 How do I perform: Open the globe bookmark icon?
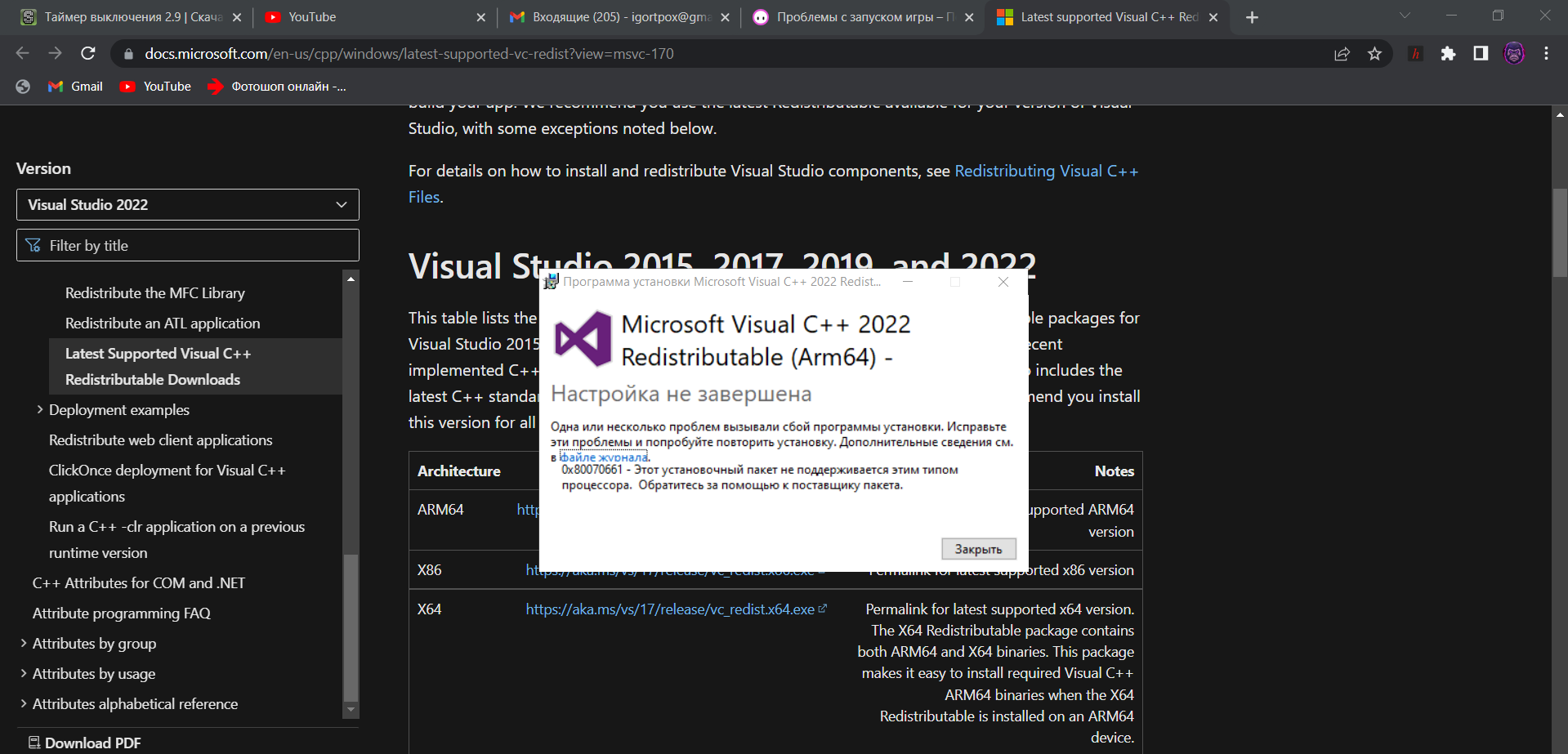click(23, 87)
